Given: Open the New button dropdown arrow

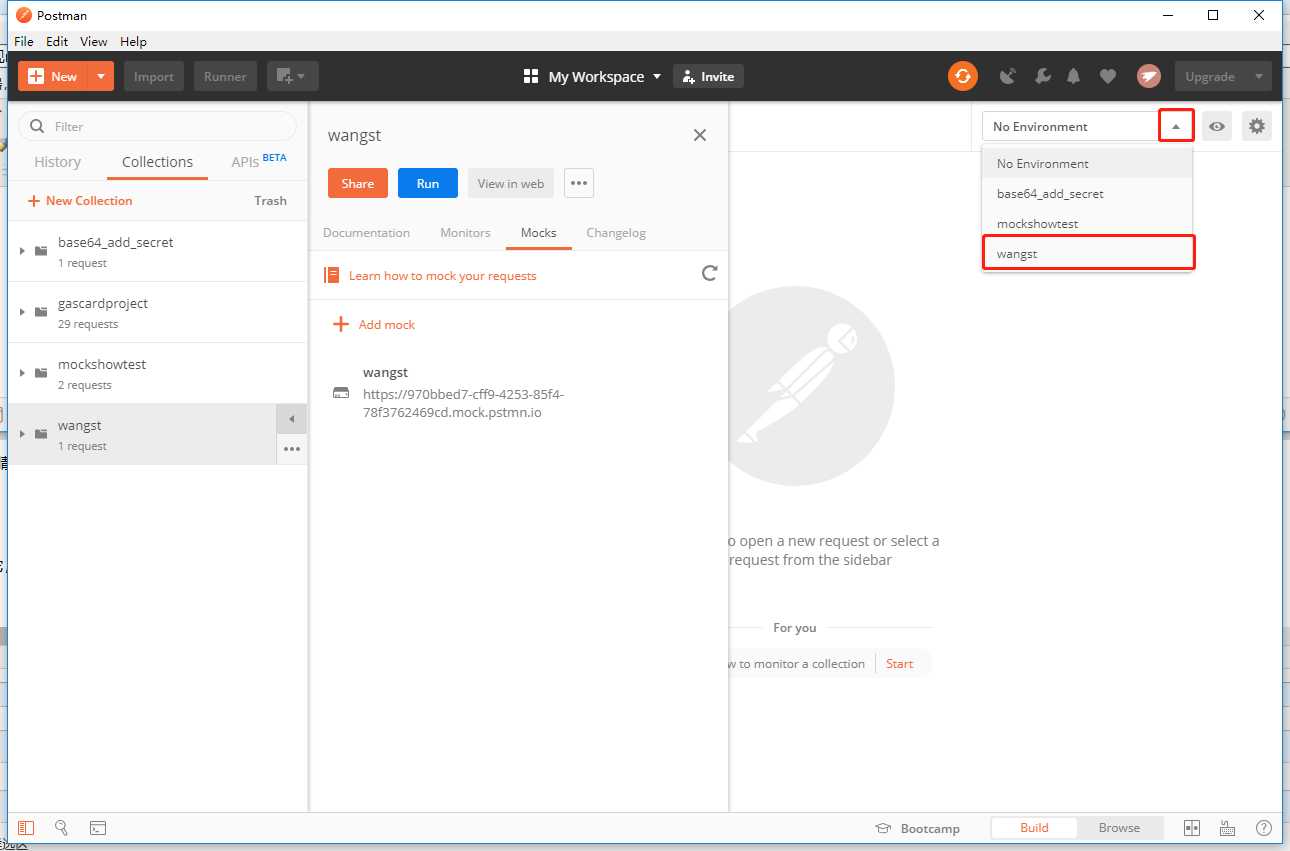Looking at the screenshot, I should [x=101, y=76].
